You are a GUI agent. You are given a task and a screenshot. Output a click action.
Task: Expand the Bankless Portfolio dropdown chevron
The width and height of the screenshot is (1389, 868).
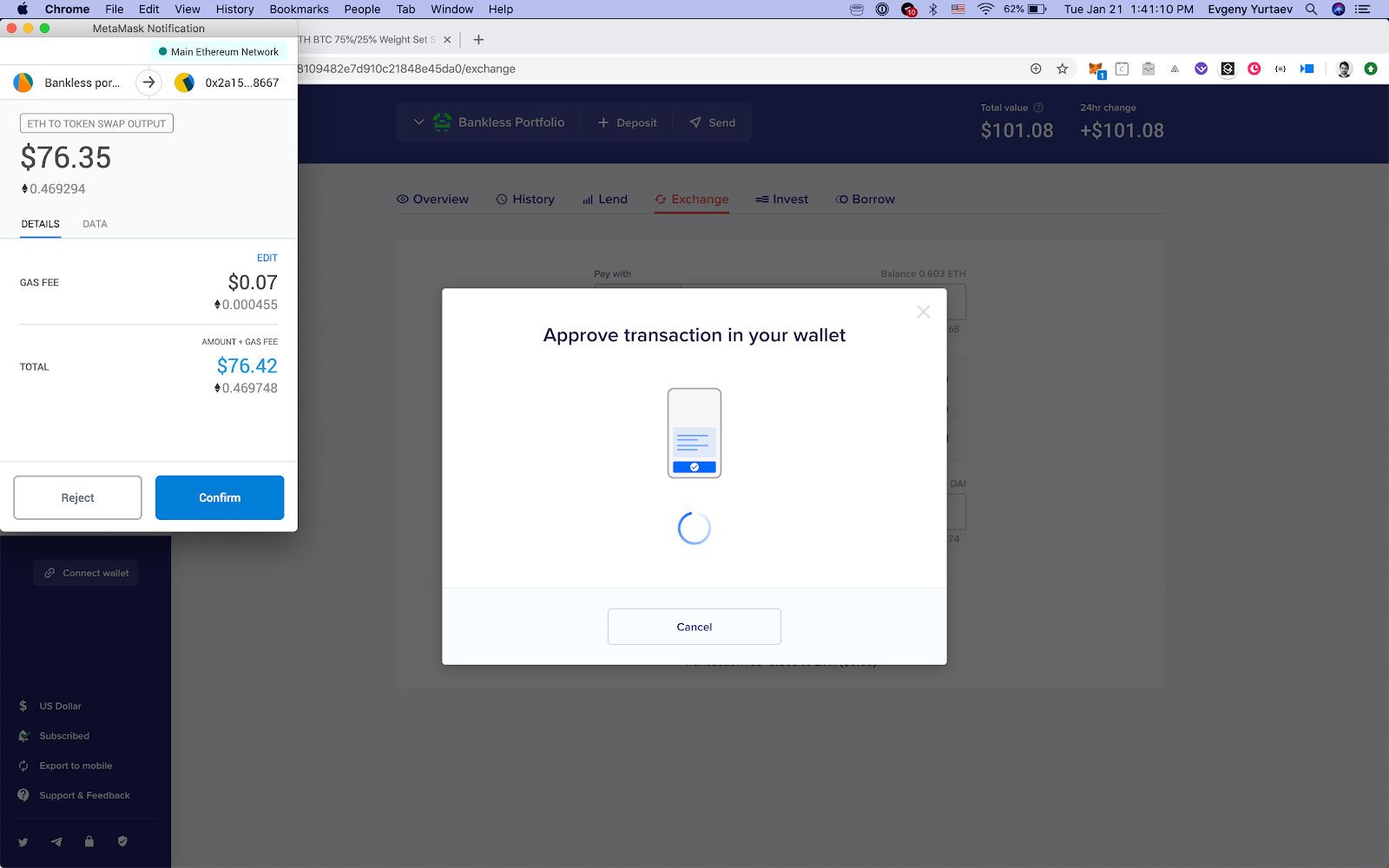(x=418, y=122)
